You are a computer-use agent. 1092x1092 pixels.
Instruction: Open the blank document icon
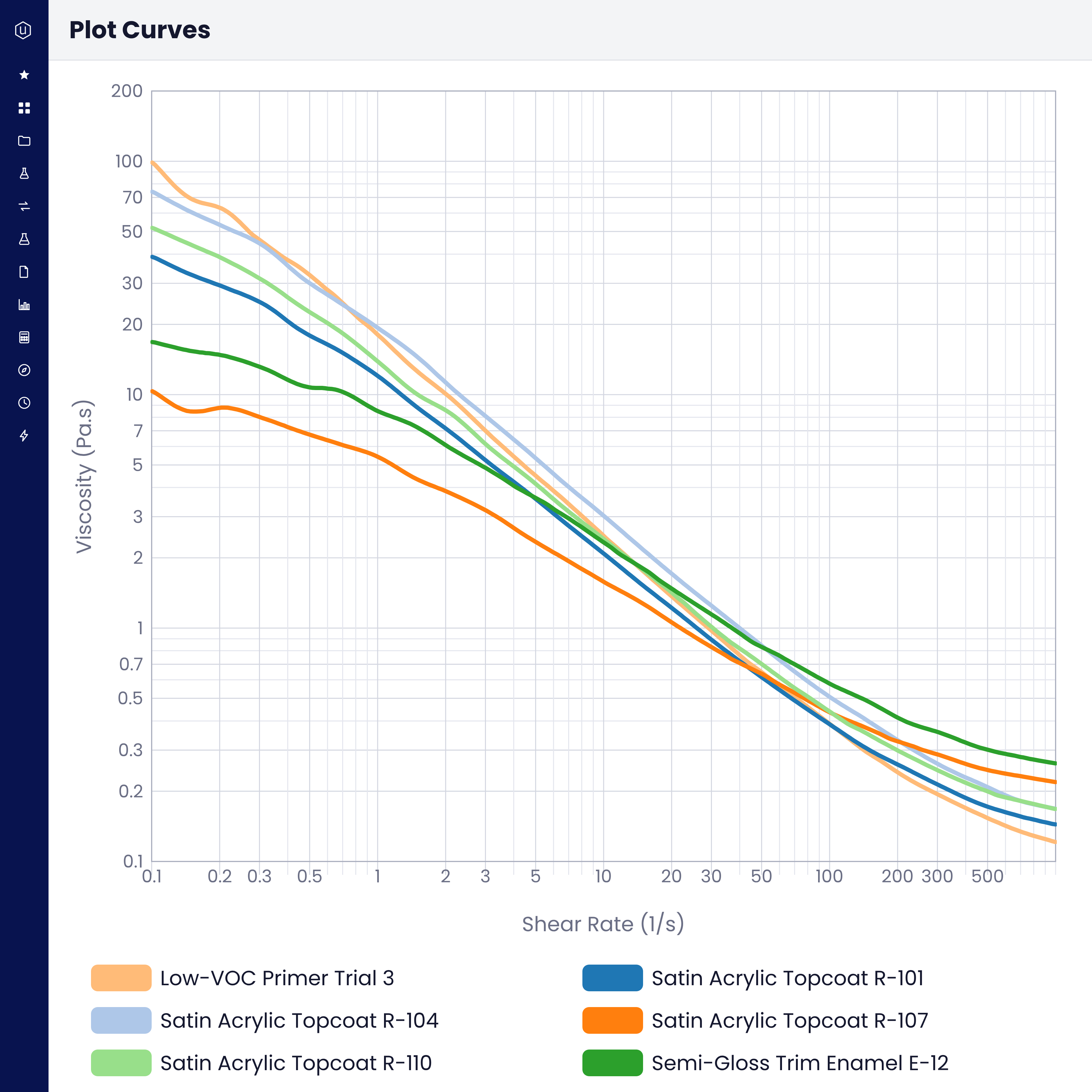pos(24,272)
